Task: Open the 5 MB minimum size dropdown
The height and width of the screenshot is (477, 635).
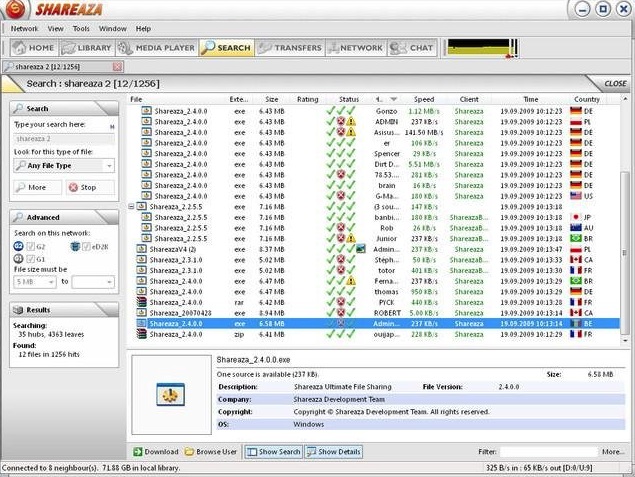Action: pyautogui.click(x=34, y=282)
